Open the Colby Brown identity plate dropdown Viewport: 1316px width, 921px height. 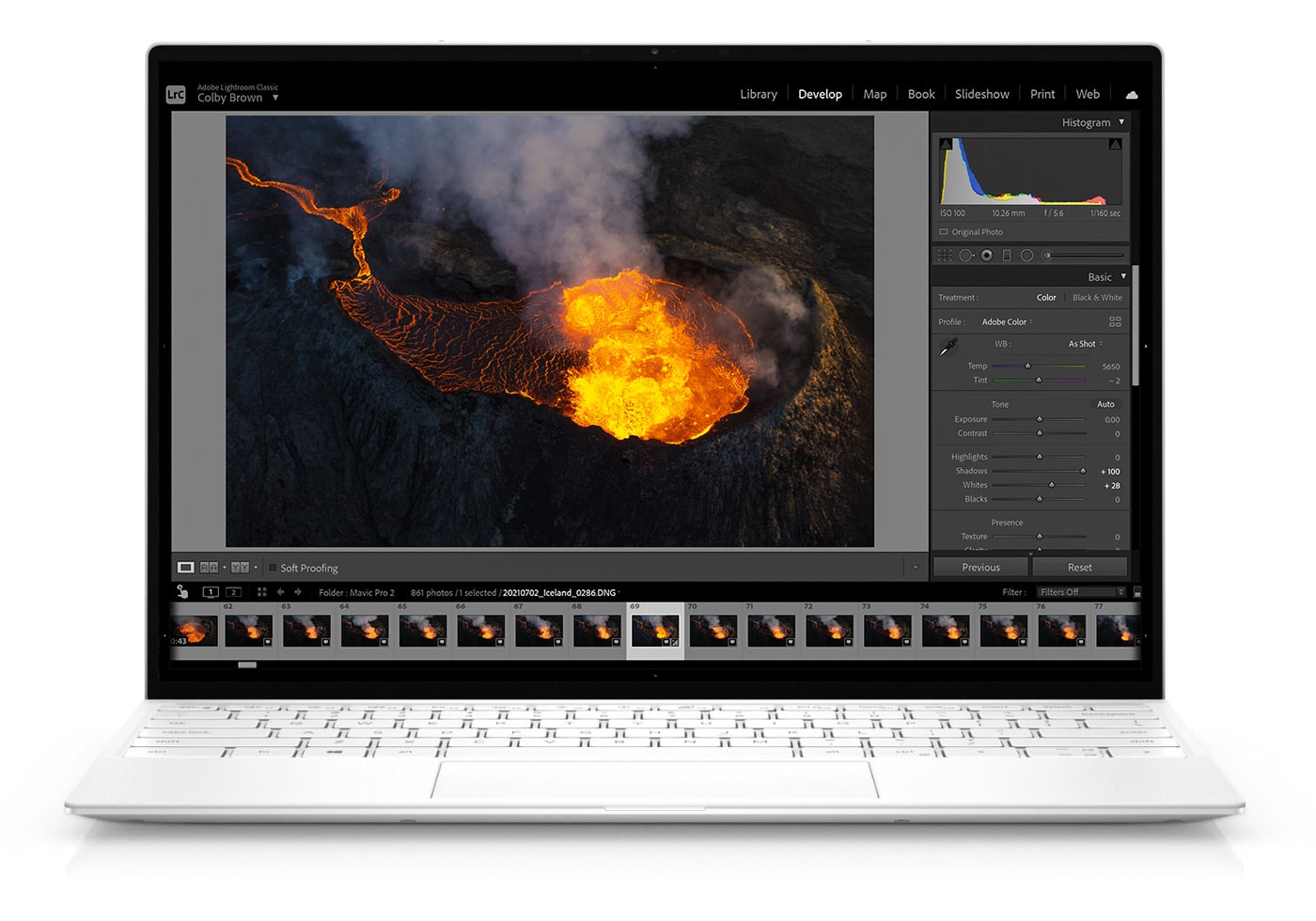238,98
